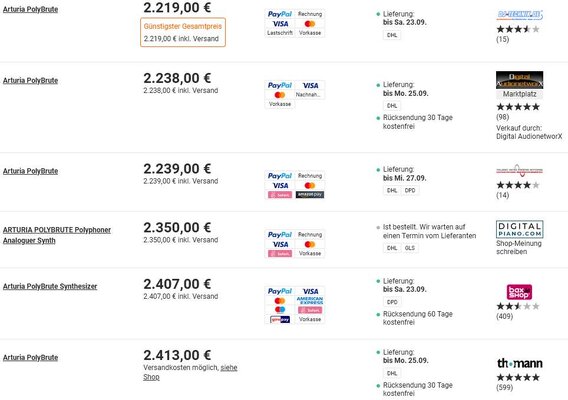
Task: Click the (98) review count
Action: pyautogui.click(x=502, y=117)
